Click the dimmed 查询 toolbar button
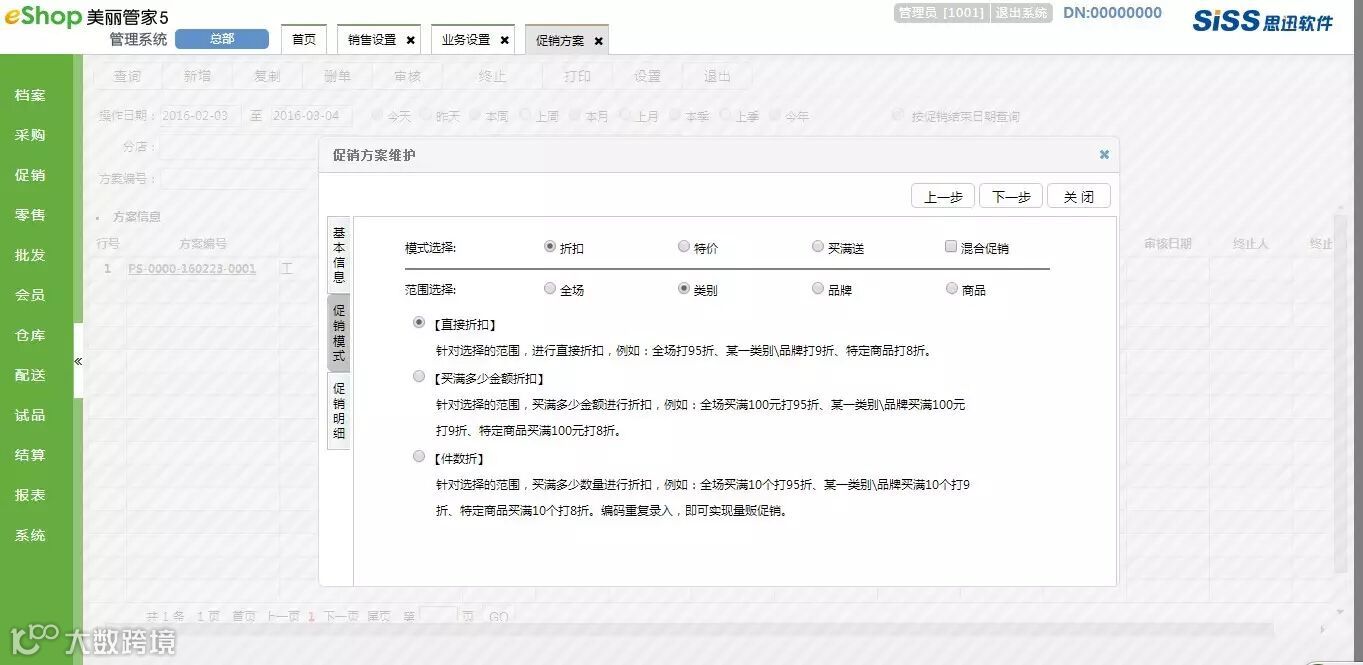This screenshot has width=1363, height=665. pos(127,76)
